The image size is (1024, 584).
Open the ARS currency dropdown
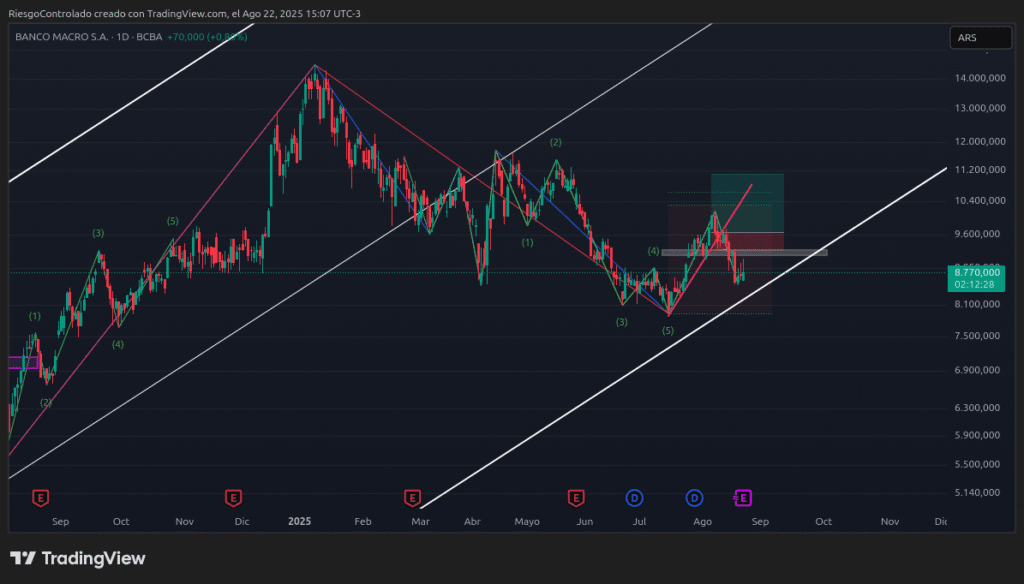(x=979, y=38)
